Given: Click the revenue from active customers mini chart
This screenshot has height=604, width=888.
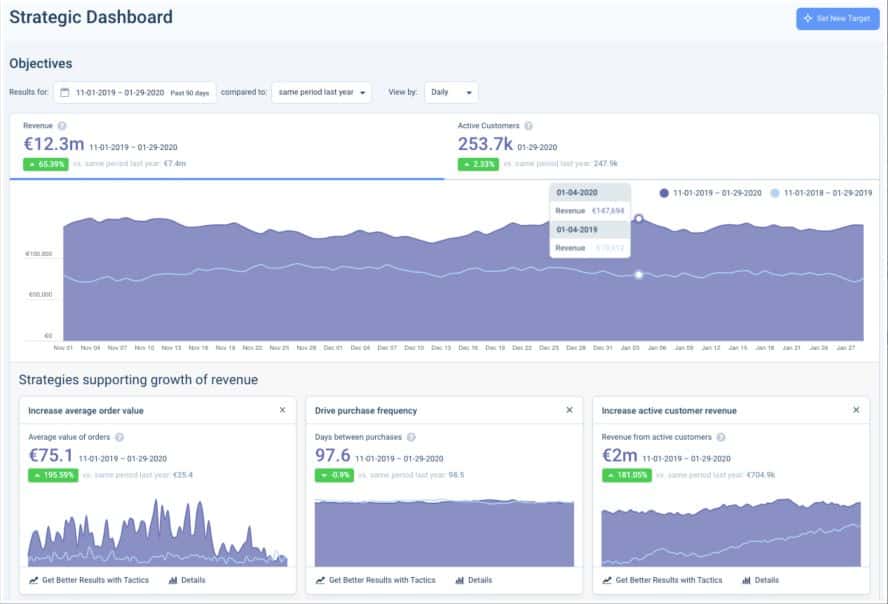Looking at the screenshot, I should [731, 532].
